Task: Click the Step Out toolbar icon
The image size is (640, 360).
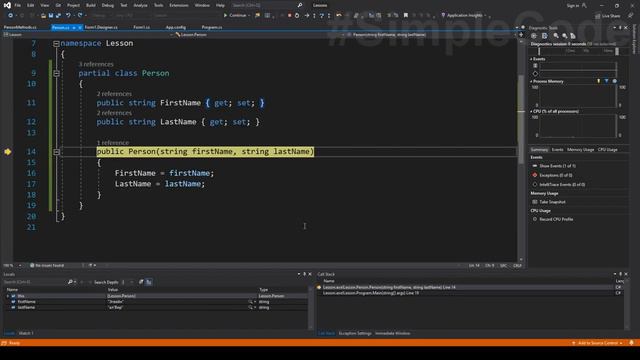Action: (x=329, y=16)
